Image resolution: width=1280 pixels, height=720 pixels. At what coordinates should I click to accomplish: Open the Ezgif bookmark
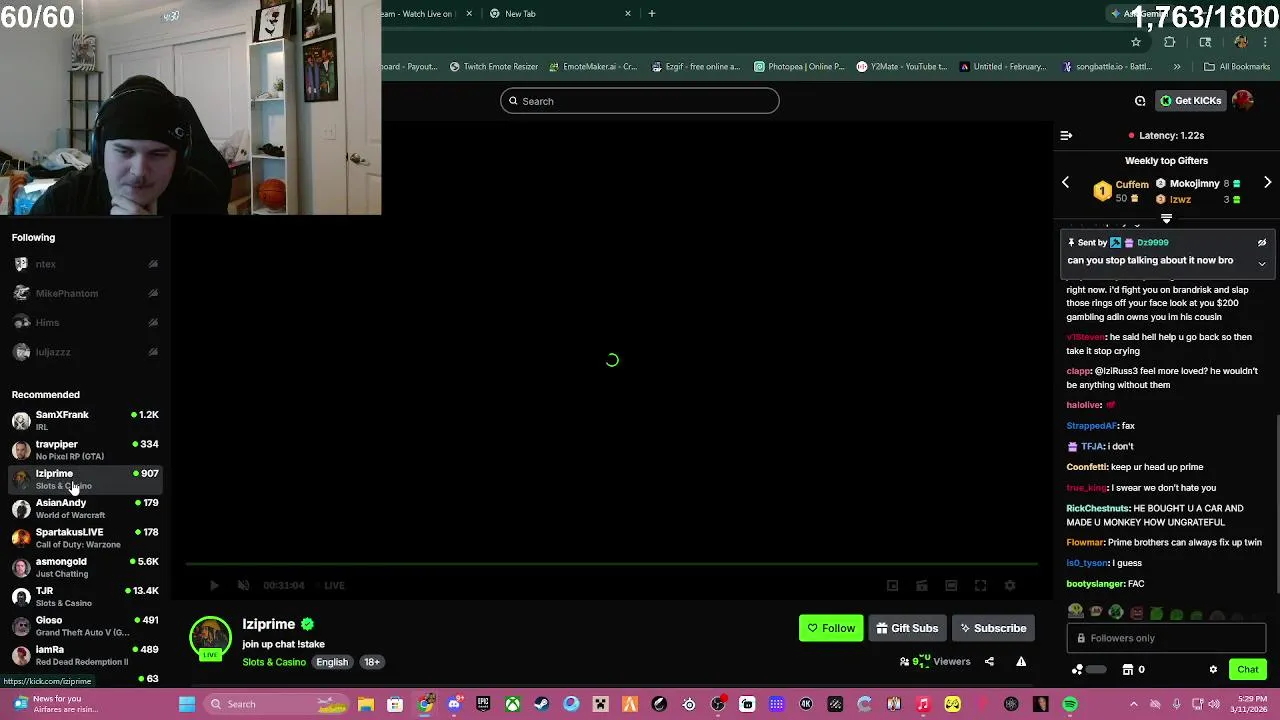coord(695,67)
